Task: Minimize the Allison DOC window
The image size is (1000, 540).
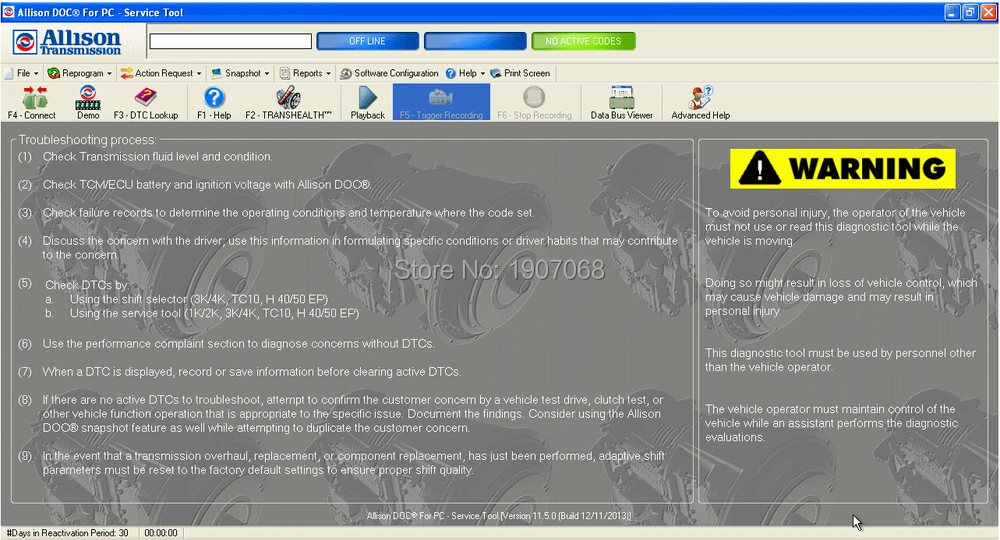Action: tap(952, 13)
